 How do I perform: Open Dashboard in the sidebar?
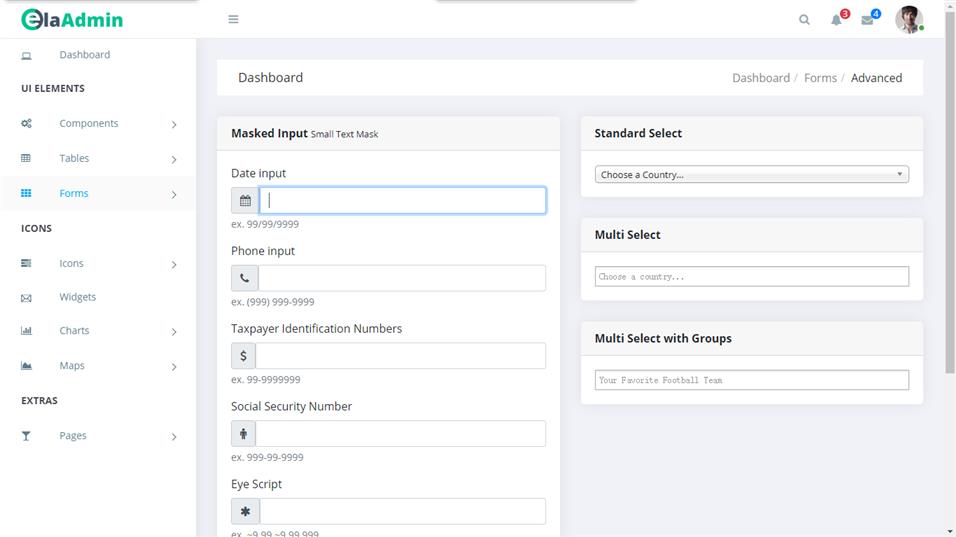click(x=84, y=55)
